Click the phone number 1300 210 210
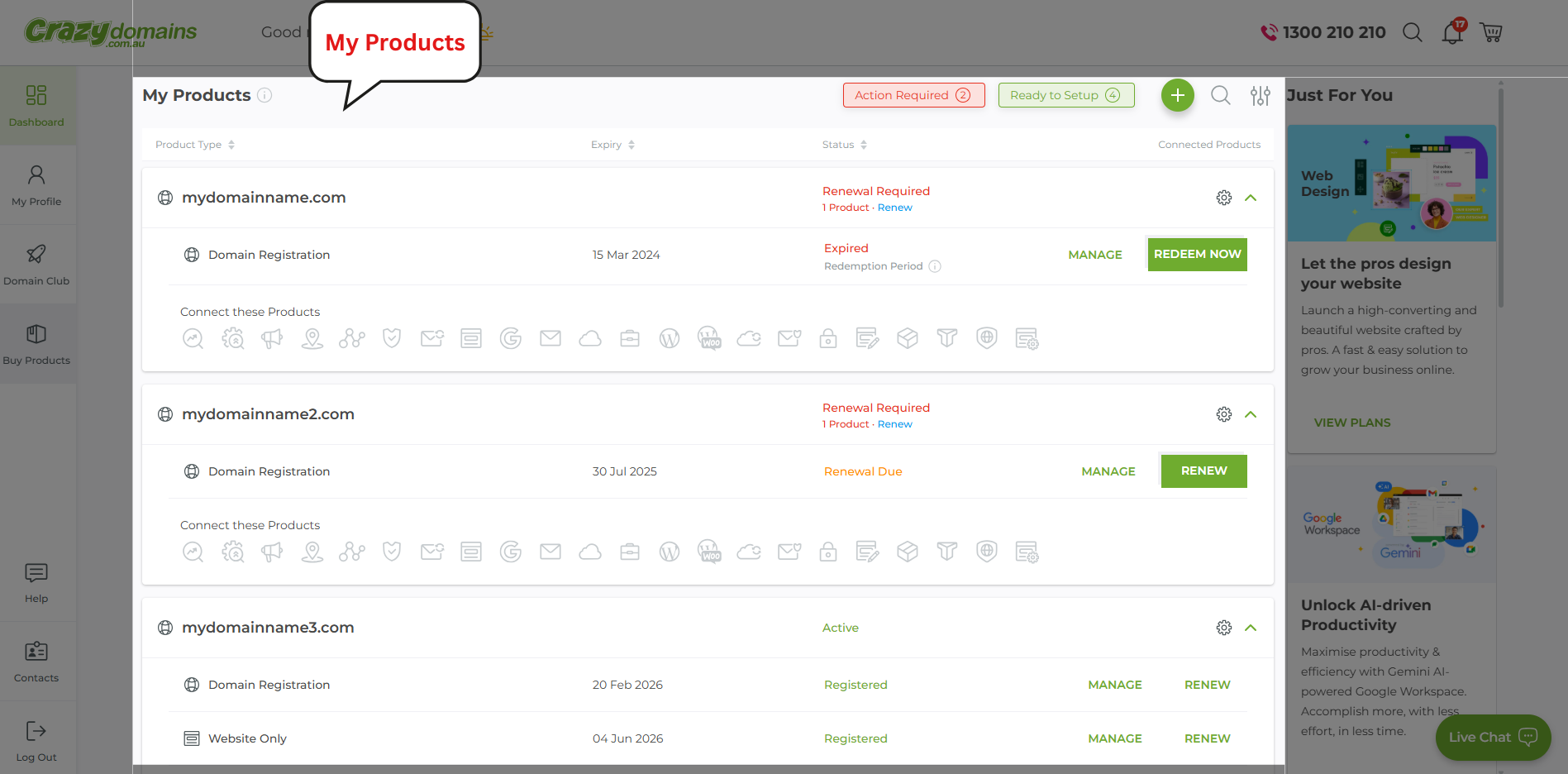The width and height of the screenshot is (1568, 774). tap(1334, 32)
